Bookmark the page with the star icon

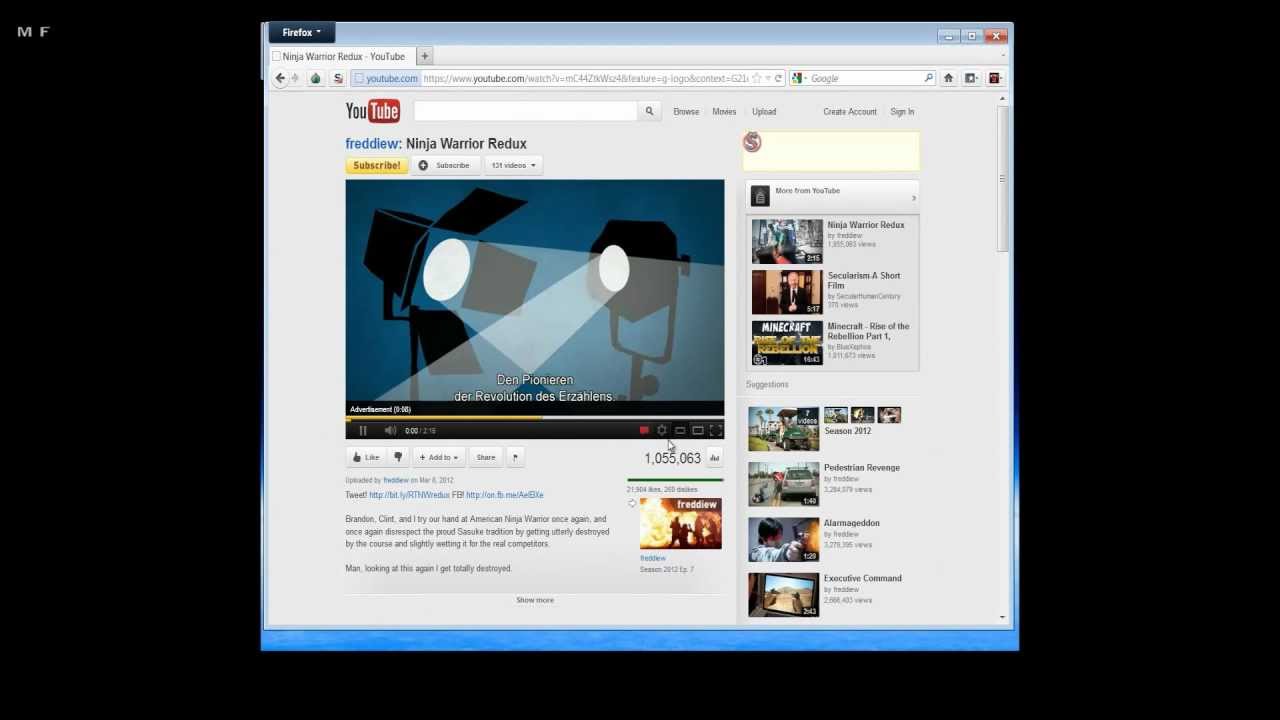(x=757, y=78)
